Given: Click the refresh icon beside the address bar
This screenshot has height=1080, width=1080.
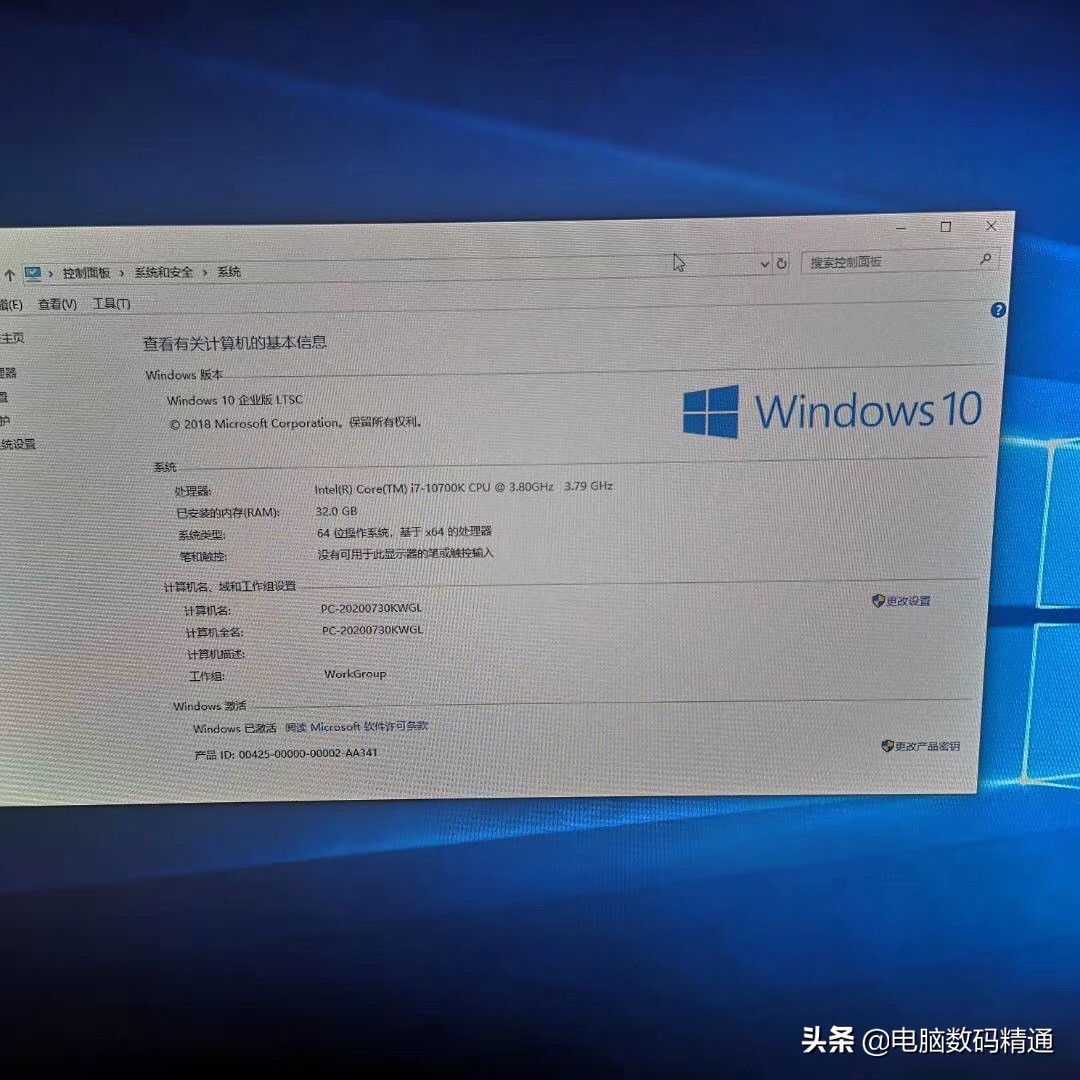Looking at the screenshot, I should (781, 263).
